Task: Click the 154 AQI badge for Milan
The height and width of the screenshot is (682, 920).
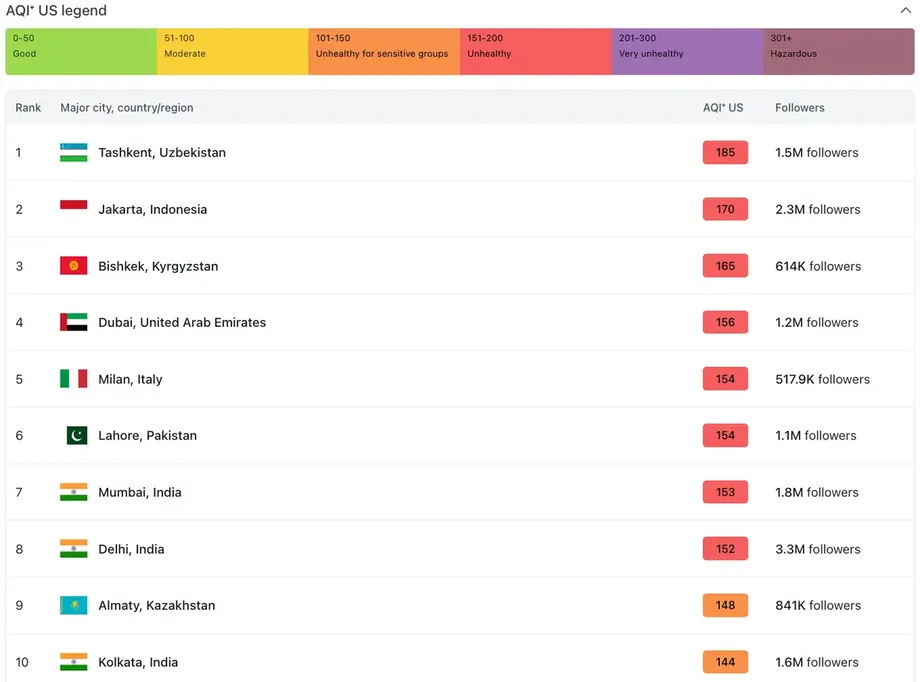Action: click(725, 379)
